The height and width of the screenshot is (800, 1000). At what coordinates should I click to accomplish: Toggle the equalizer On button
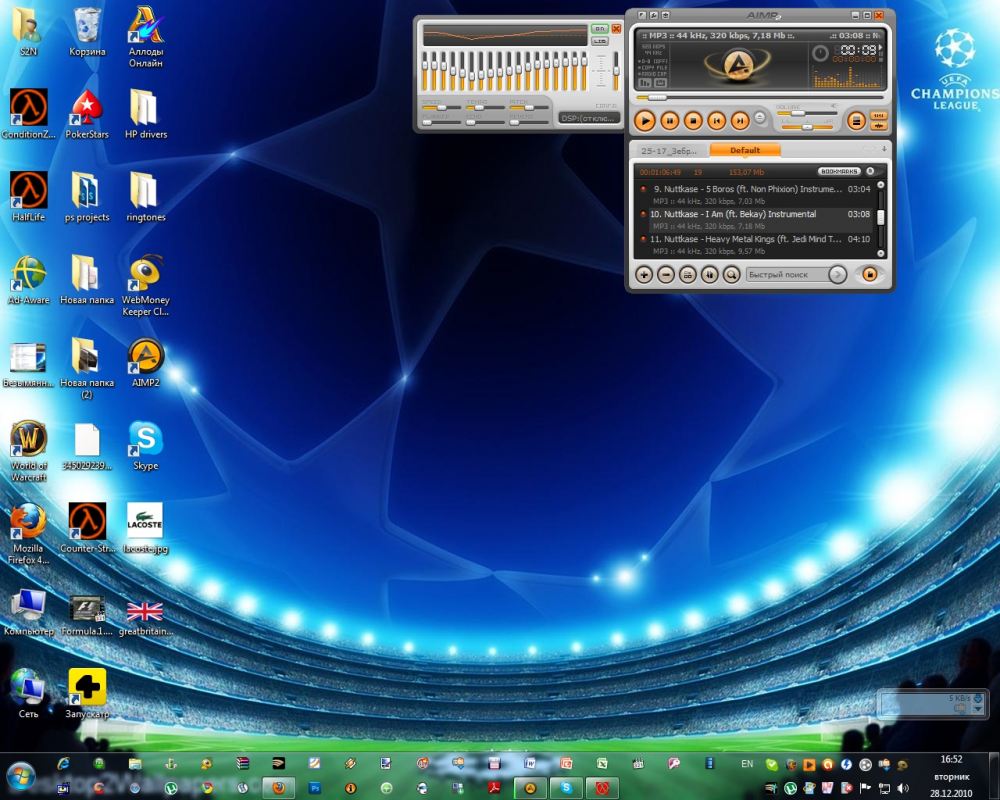[x=599, y=29]
